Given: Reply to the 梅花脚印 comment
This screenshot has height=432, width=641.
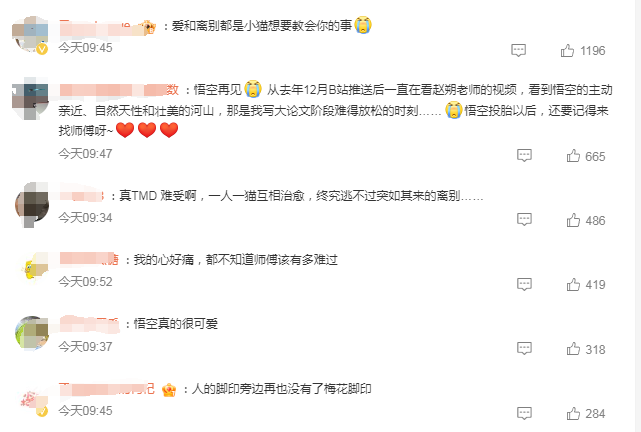Looking at the screenshot, I should [x=524, y=413].
